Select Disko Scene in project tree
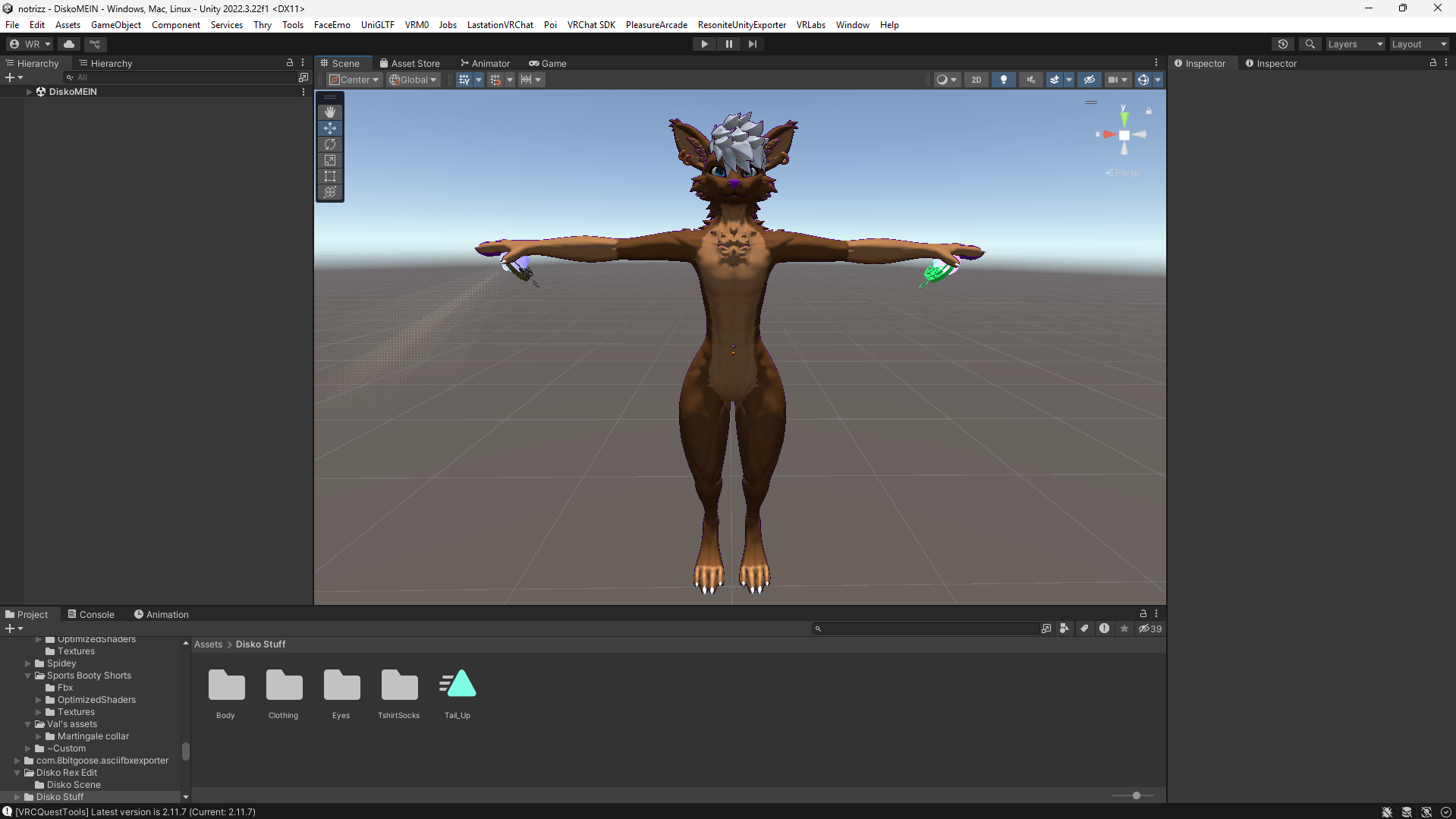Screen dimensions: 1456x819 74,785
